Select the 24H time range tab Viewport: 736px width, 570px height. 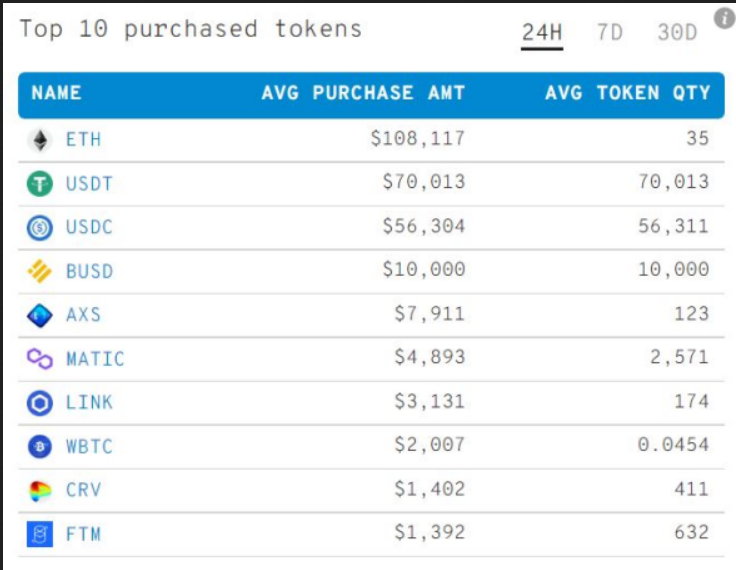click(x=542, y=33)
